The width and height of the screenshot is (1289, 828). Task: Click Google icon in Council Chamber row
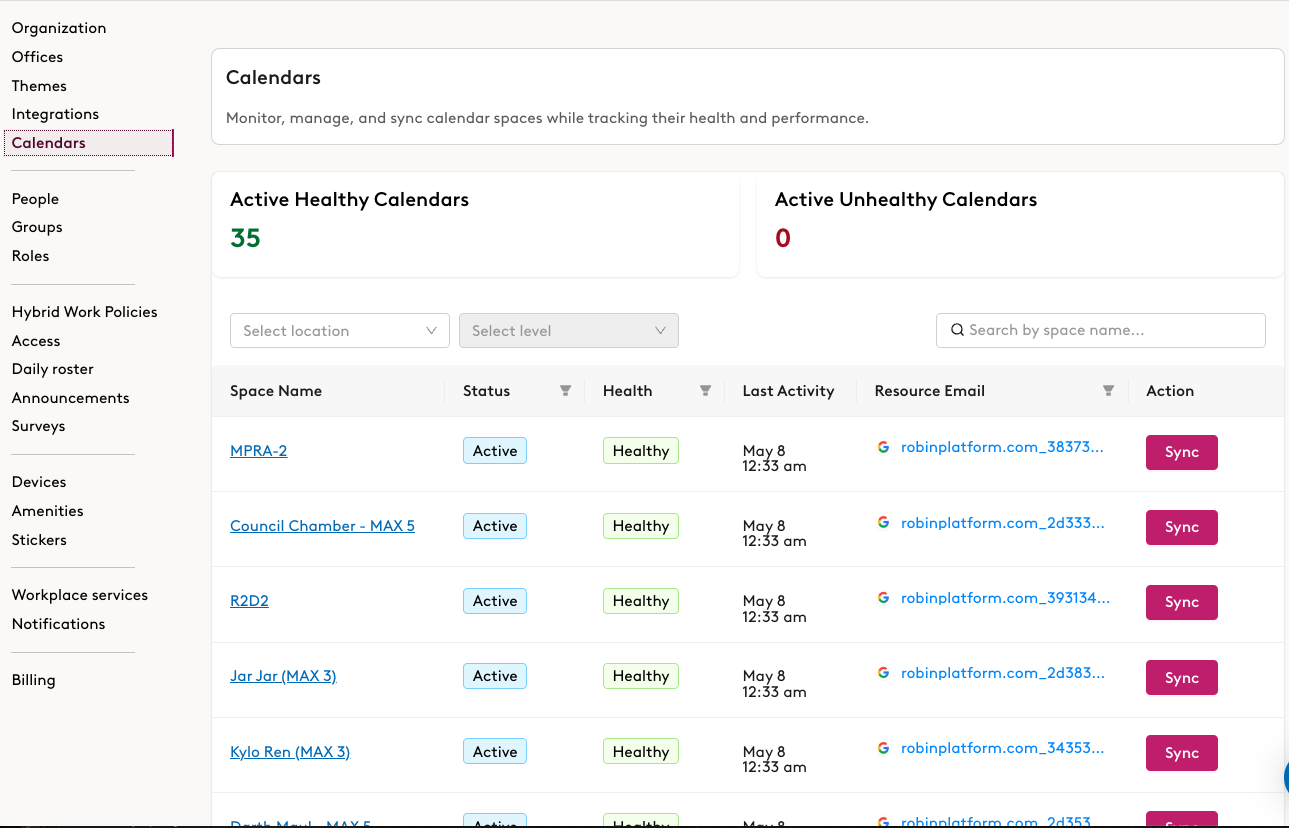click(x=883, y=522)
